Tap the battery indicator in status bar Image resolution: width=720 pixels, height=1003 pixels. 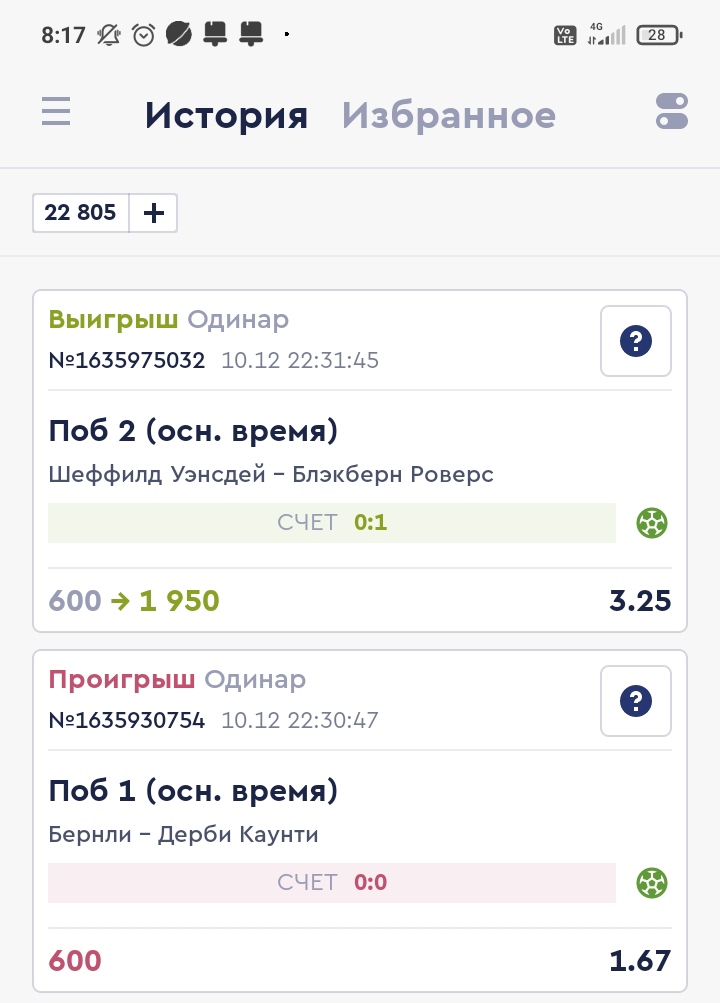(x=659, y=35)
